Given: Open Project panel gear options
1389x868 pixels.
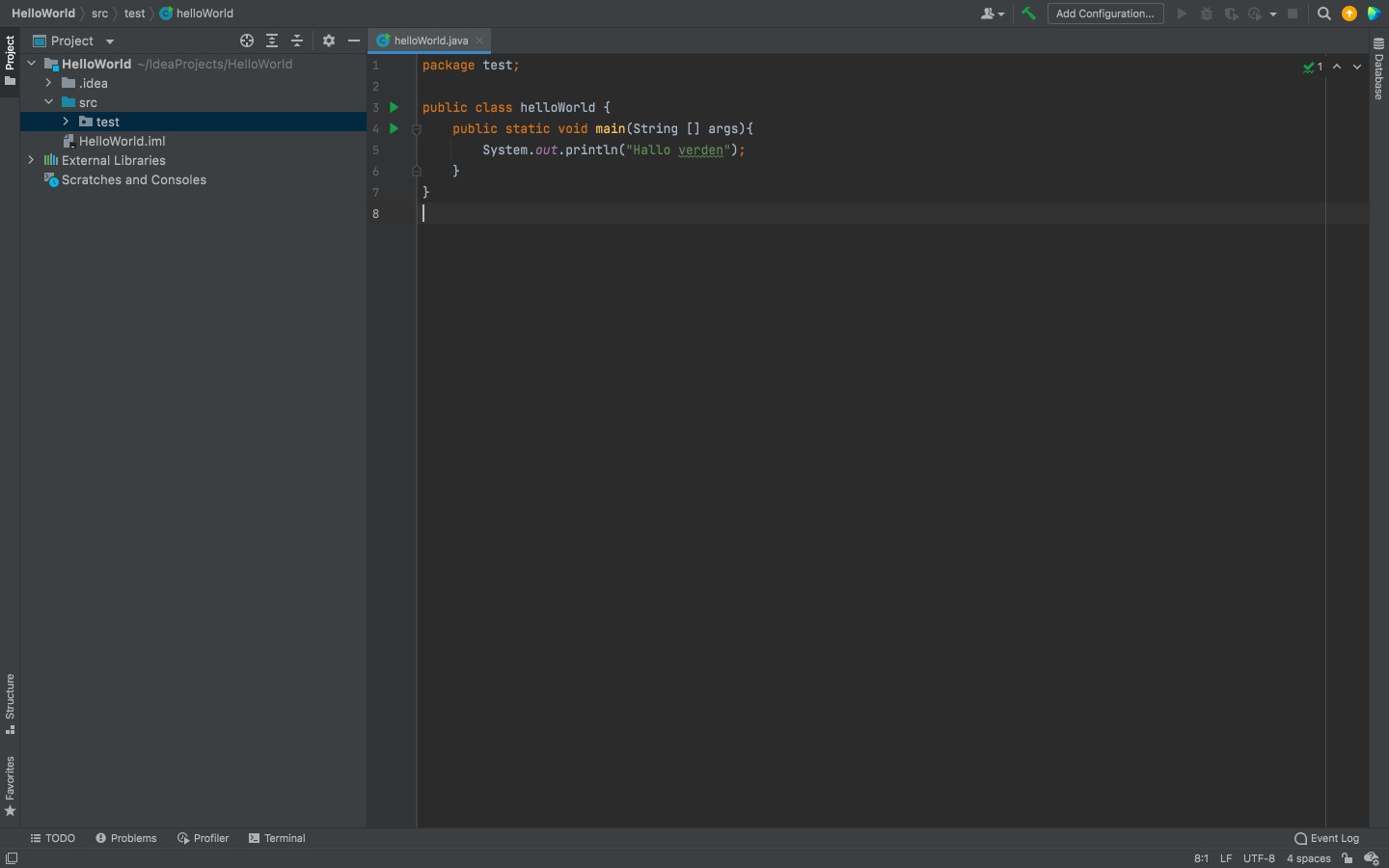Looking at the screenshot, I should coord(329,41).
